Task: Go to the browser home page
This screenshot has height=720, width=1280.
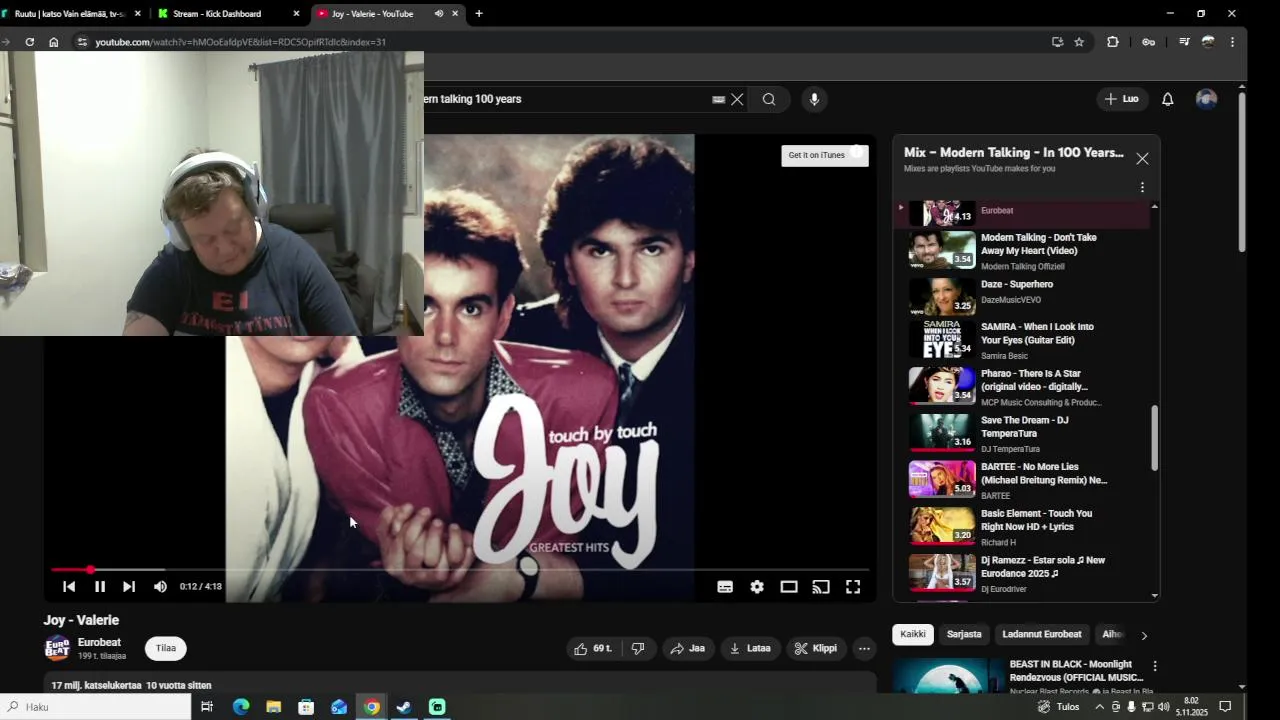Action: pos(54,42)
